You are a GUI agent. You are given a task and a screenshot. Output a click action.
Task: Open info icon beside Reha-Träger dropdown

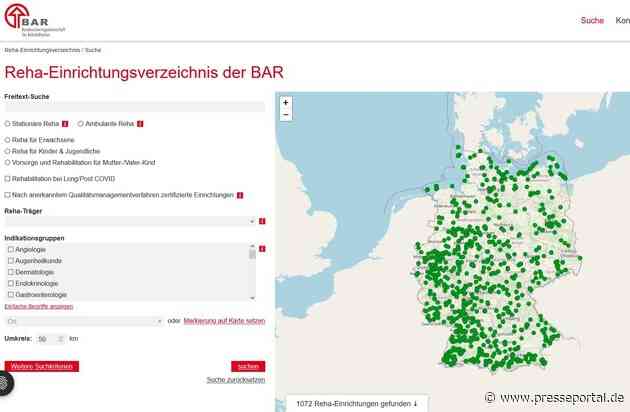[x=262, y=221]
